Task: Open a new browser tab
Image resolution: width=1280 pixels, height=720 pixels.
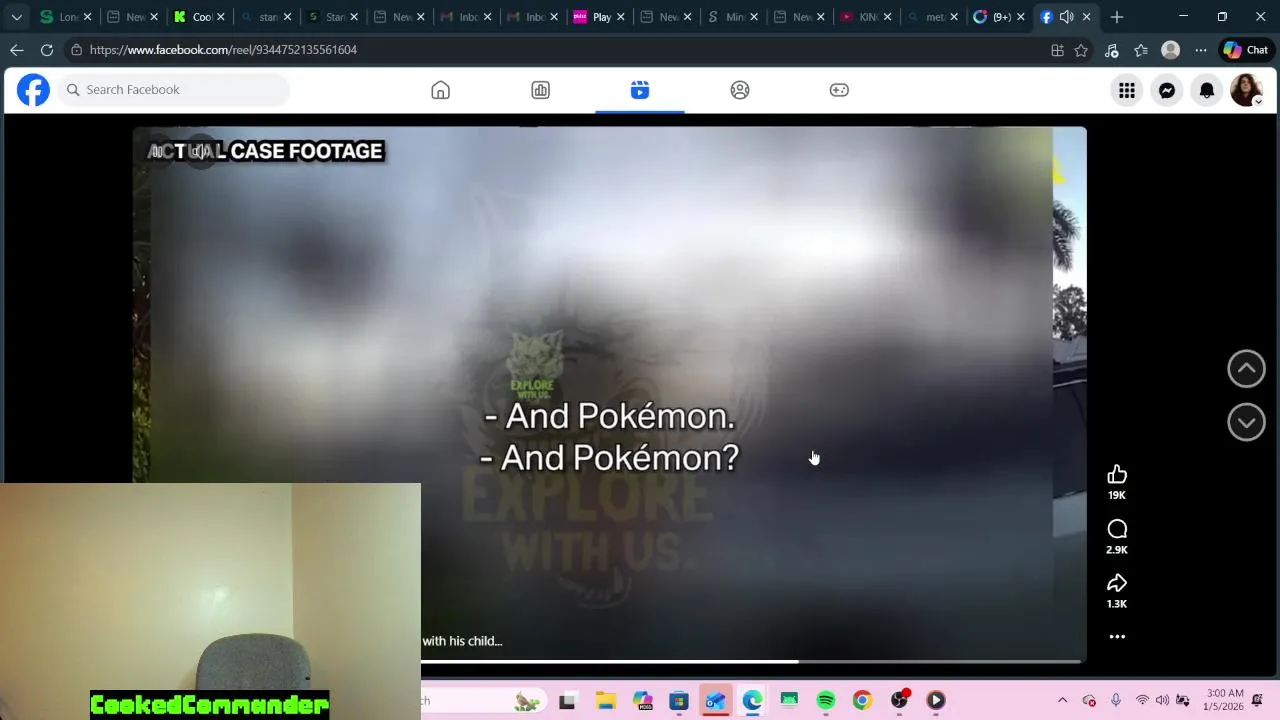Action: [1117, 17]
